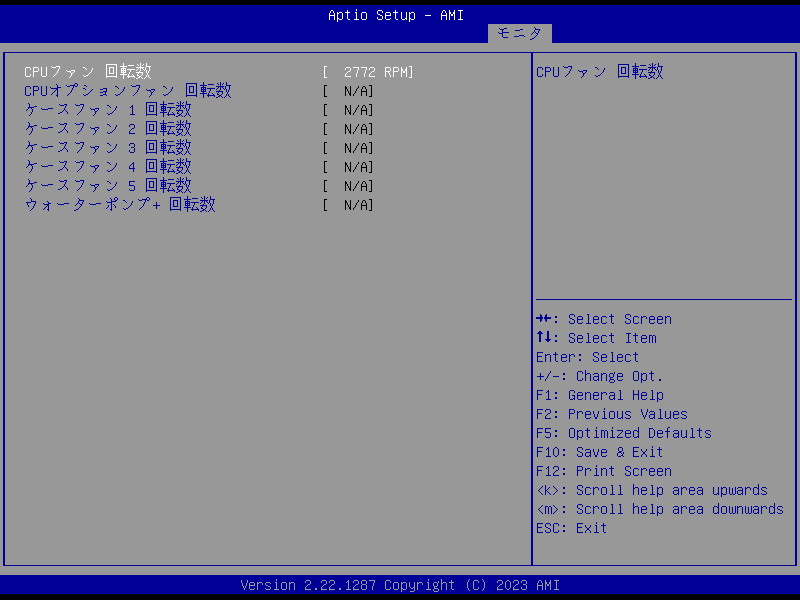Select ウォーターポンプ+ 回転数 row
The image size is (800, 600).
pyautogui.click(x=199, y=205)
